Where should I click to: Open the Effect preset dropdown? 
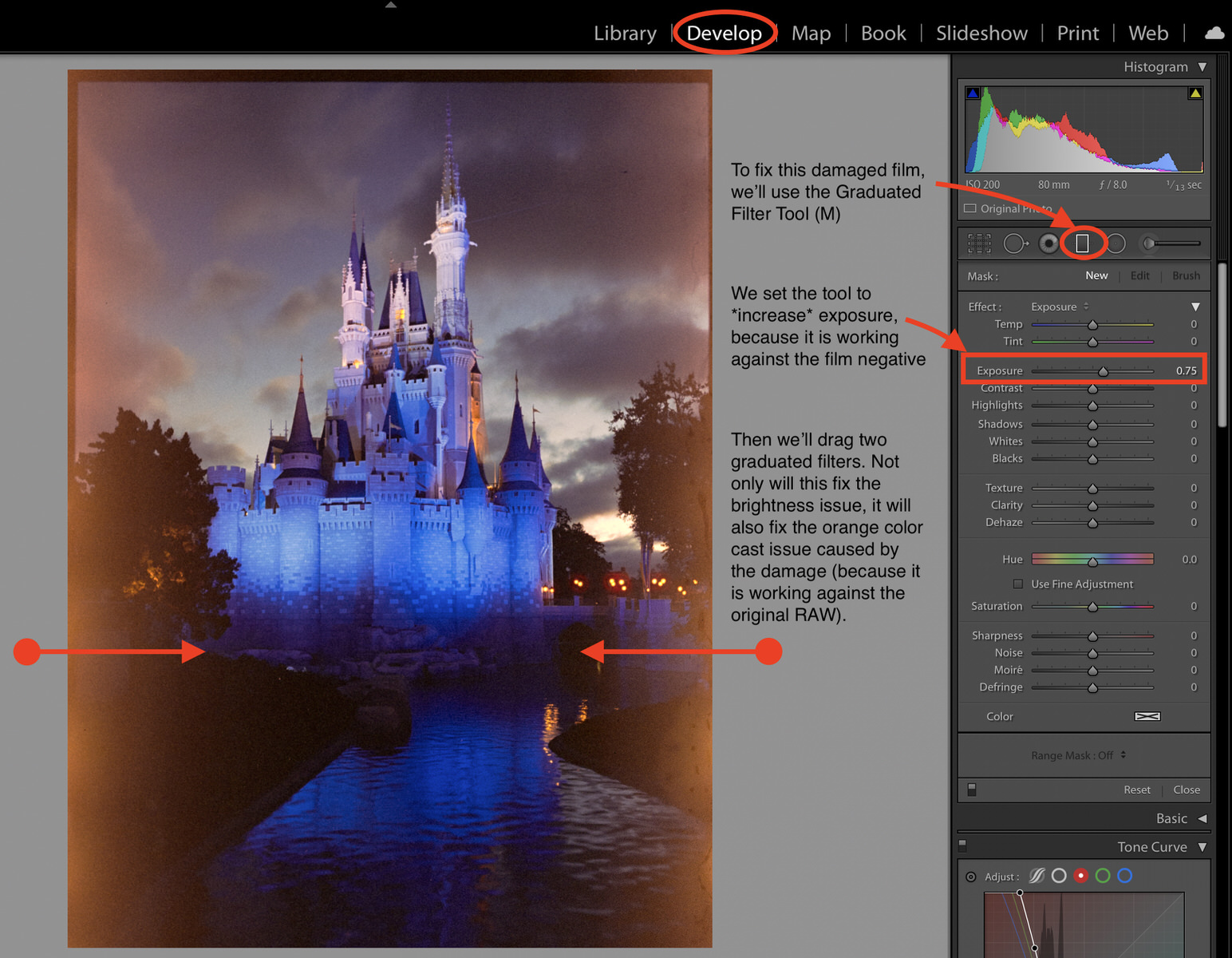tap(1060, 307)
